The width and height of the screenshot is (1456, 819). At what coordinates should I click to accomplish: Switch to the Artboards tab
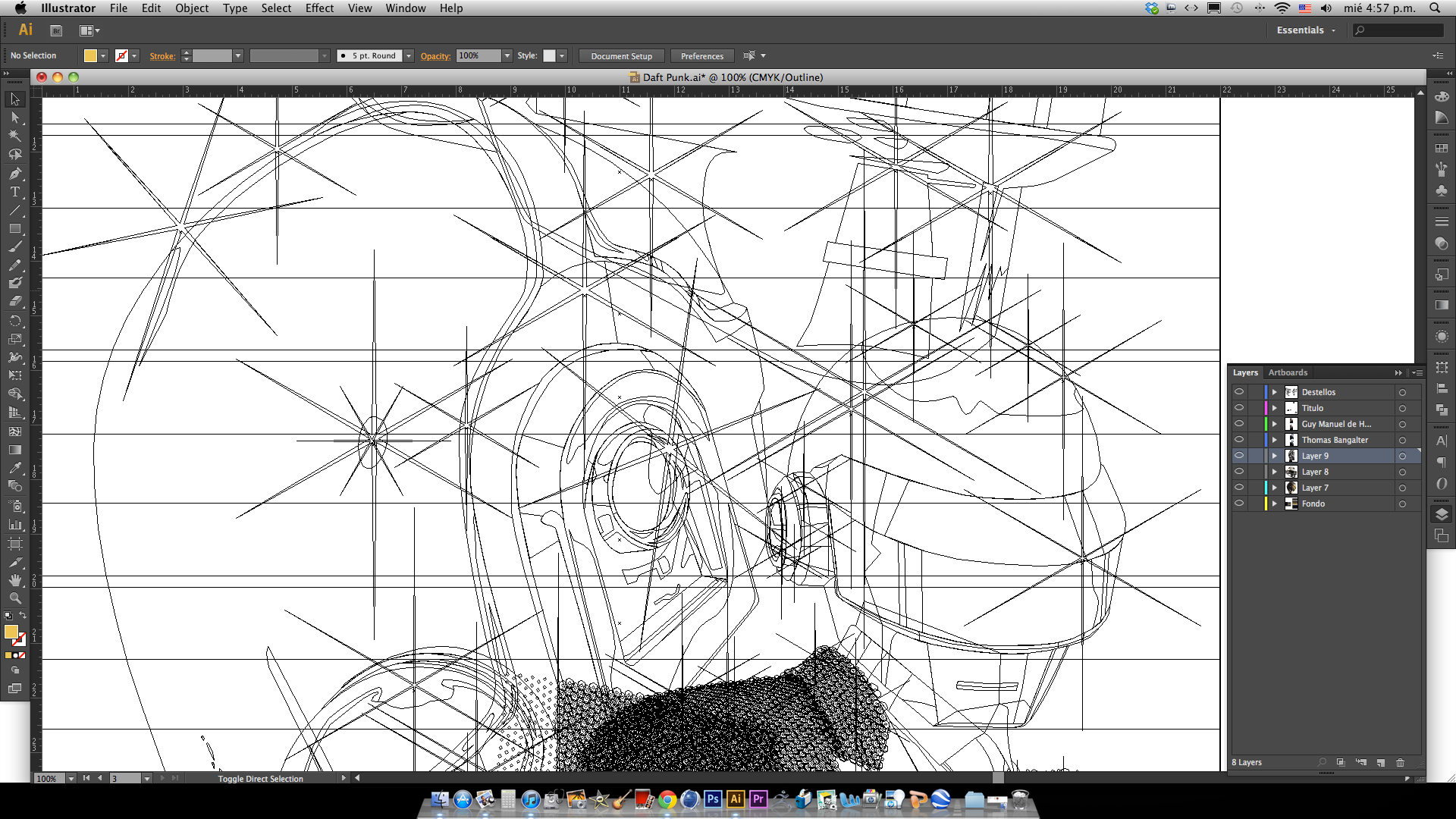tap(1288, 372)
